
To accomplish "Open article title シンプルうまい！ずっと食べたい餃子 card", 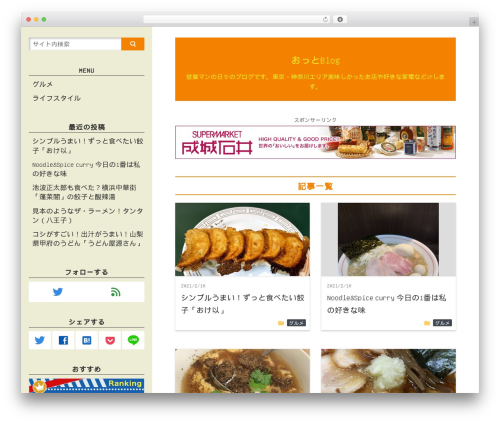I will (242, 304).
